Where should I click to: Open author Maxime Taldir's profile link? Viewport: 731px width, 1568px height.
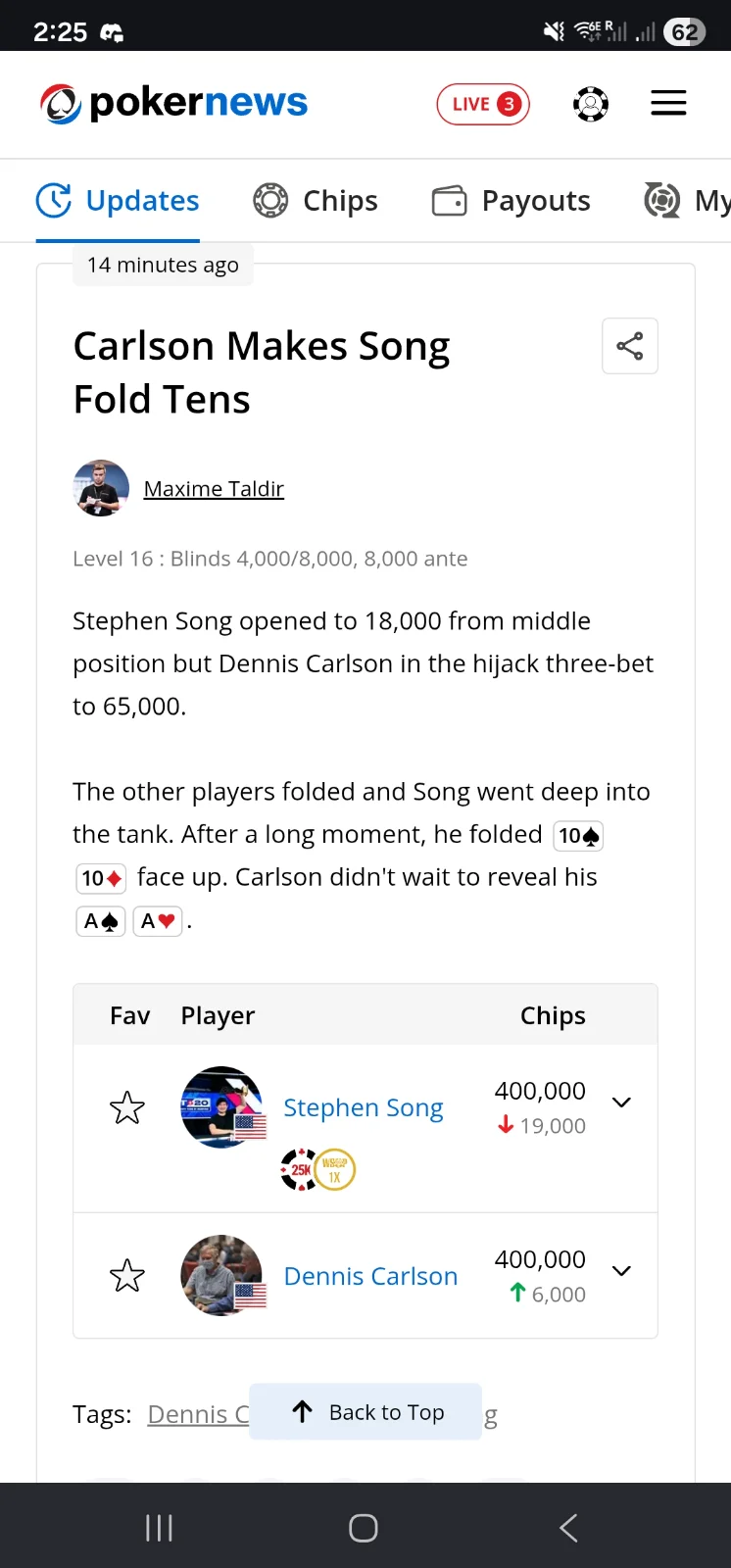(x=214, y=488)
